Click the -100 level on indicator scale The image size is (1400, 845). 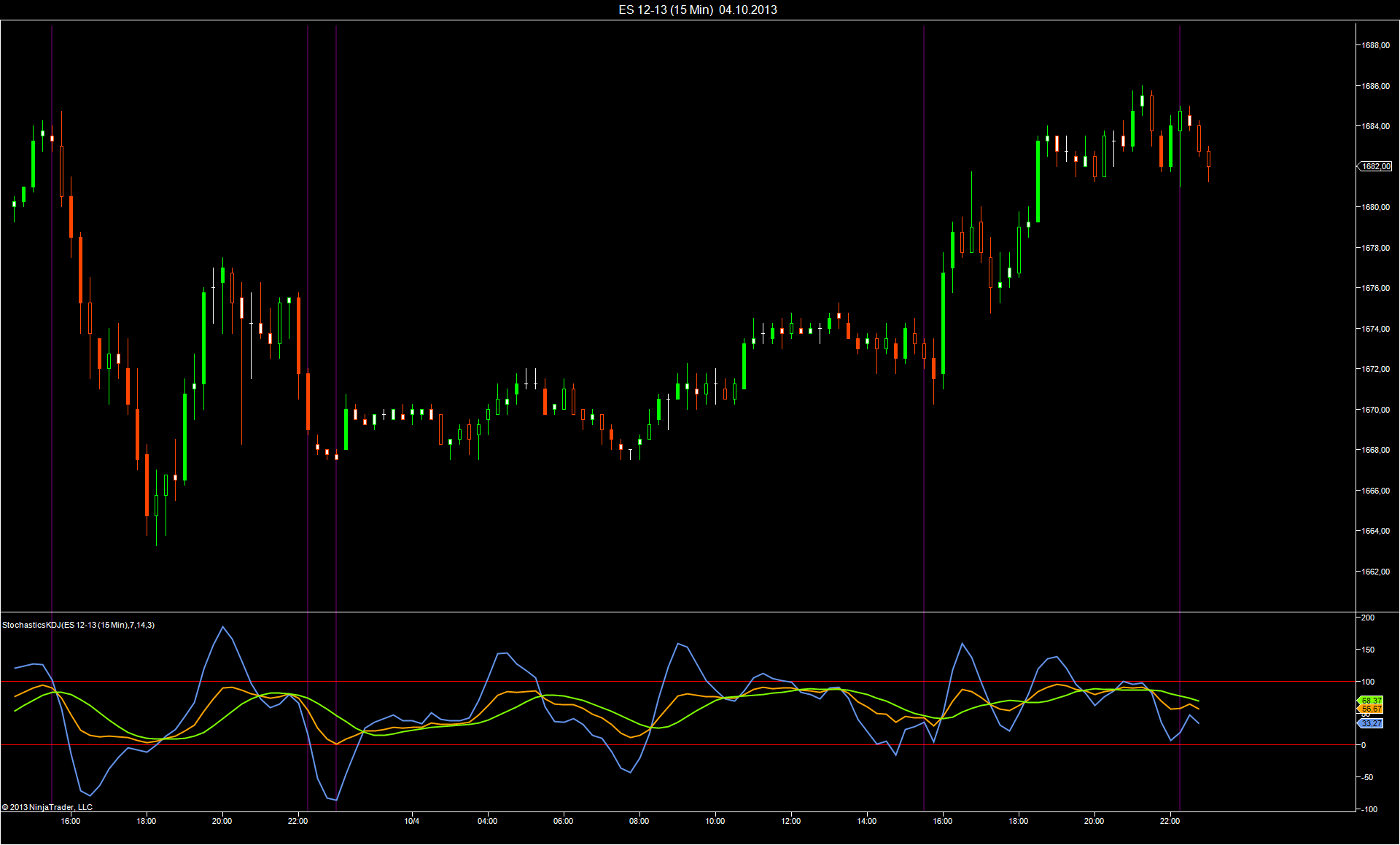coord(1368,809)
